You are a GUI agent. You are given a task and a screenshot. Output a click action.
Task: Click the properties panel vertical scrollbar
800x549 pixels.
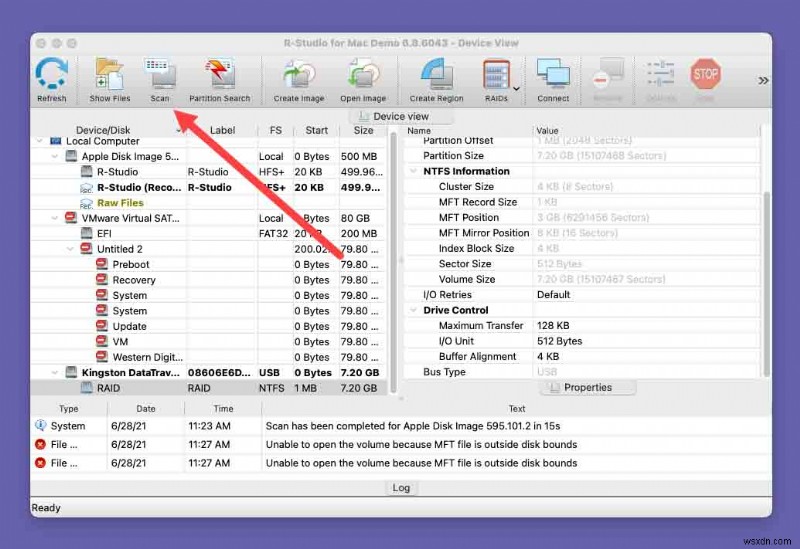[766, 283]
